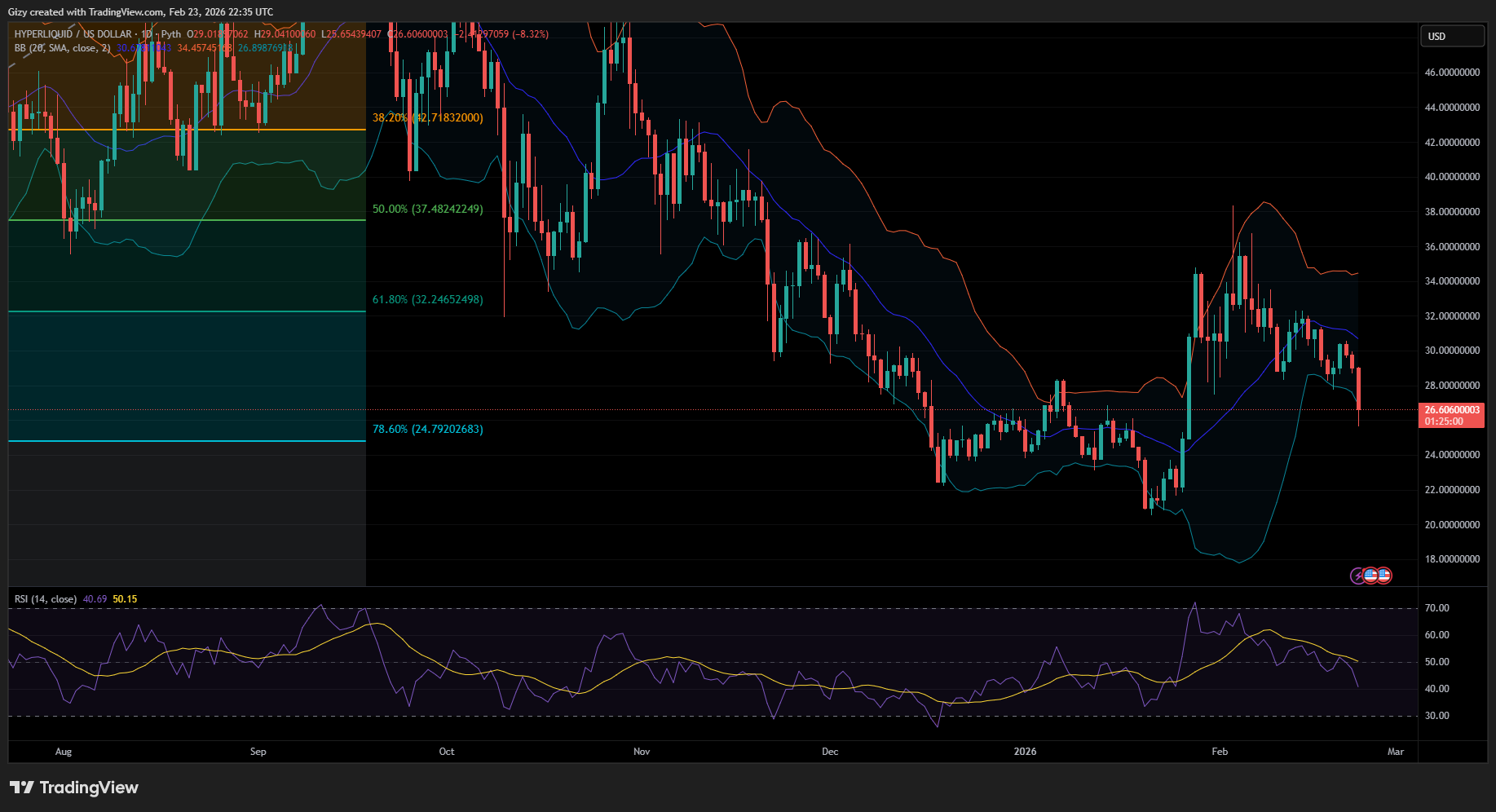Click the 61.80% (32.24652498) Fibonacci label
Image resolution: width=1496 pixels, height=812 pixels.
427,300
